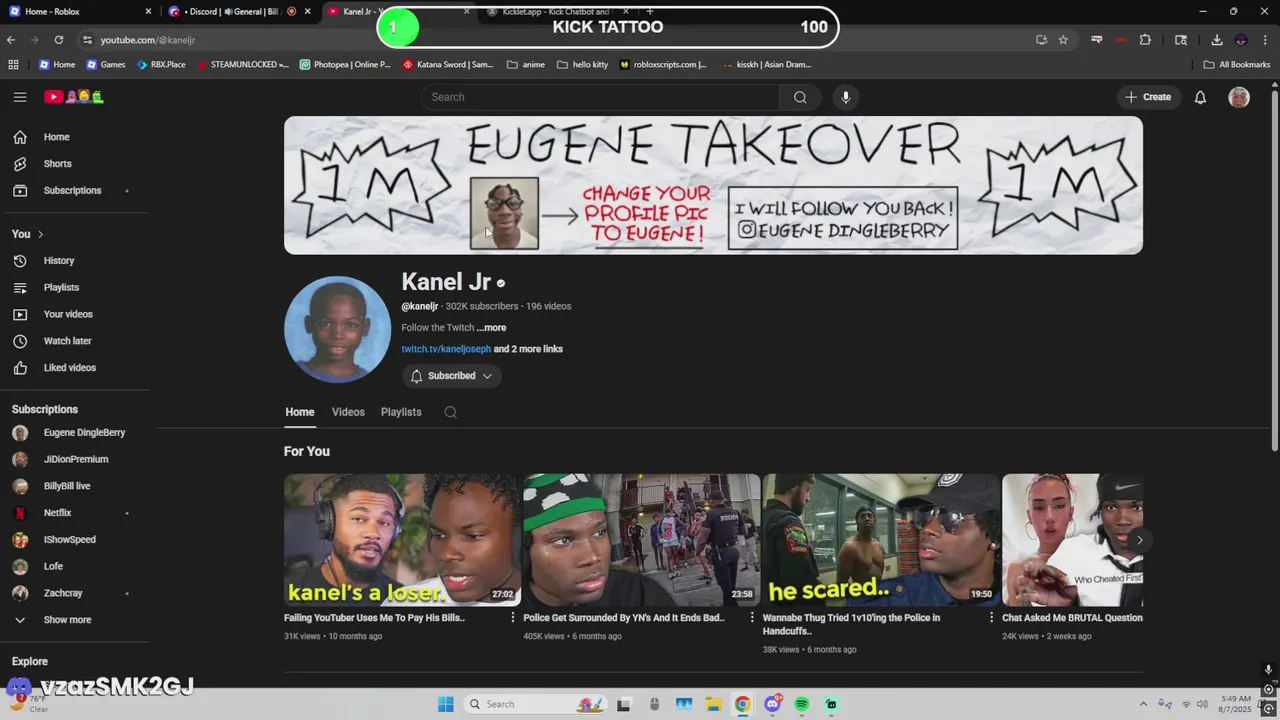Image resolution: width=1280 pixels, height=720 pixels.
Task: Open Chrome downloads icon
Action: click(1216, 40)
